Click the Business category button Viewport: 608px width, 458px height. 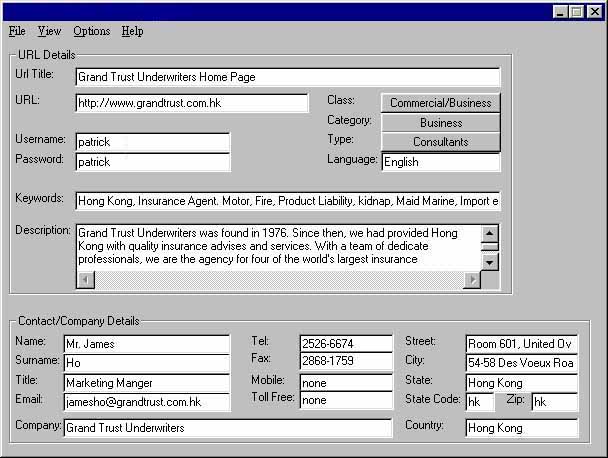(440, 123)
